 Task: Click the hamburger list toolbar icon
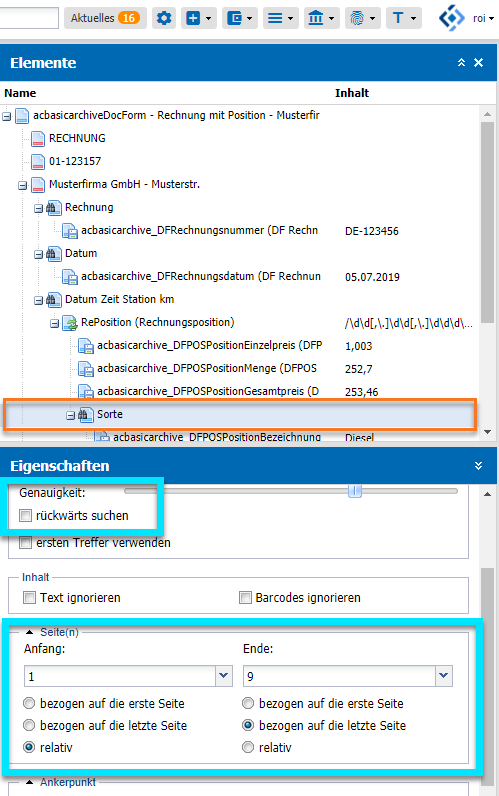tap(281, 18)
